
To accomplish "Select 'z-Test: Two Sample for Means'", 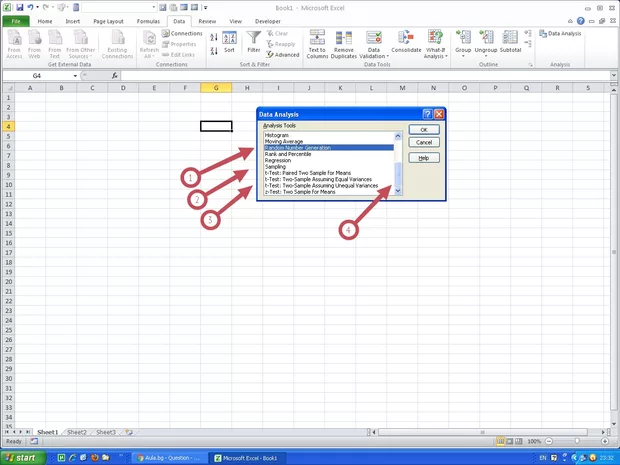I will point(329,192).
